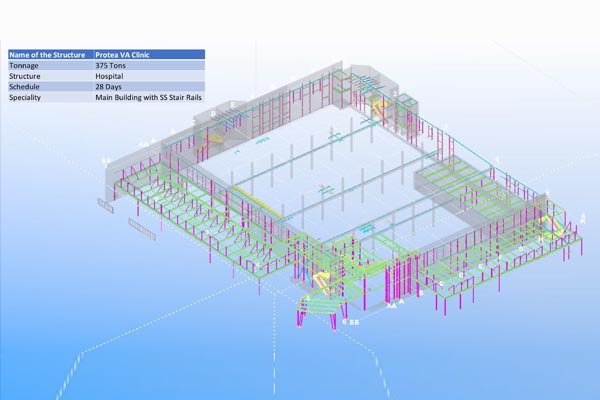Click the 'Name of the Structure' header cell

48,54
